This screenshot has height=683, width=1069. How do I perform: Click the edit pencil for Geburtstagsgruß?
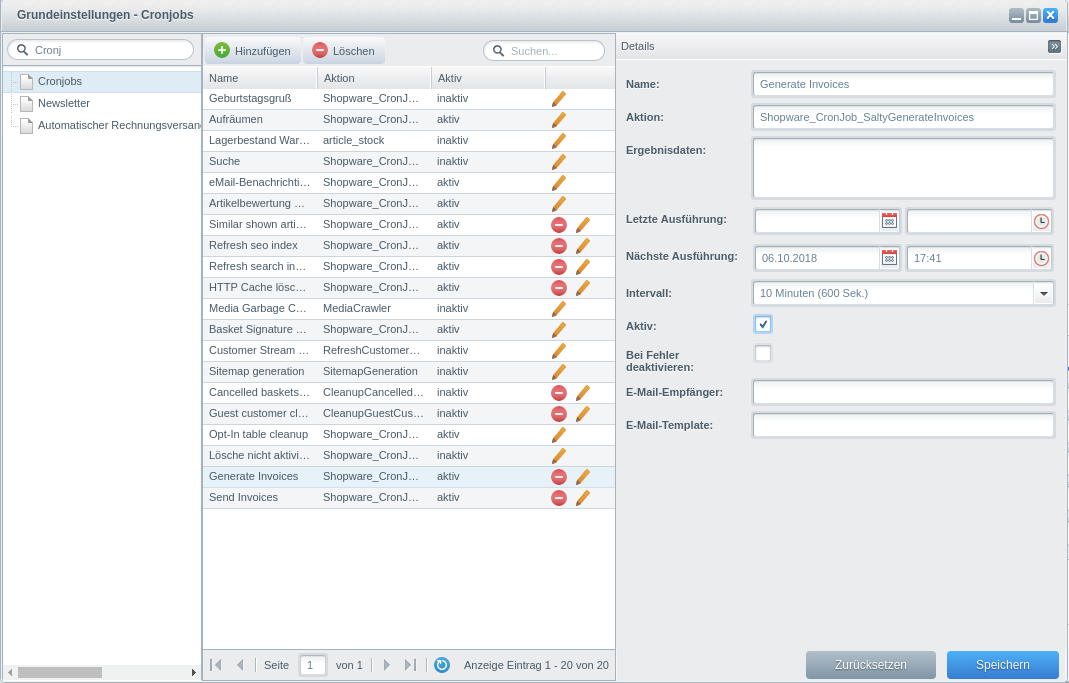coord(558,99)
